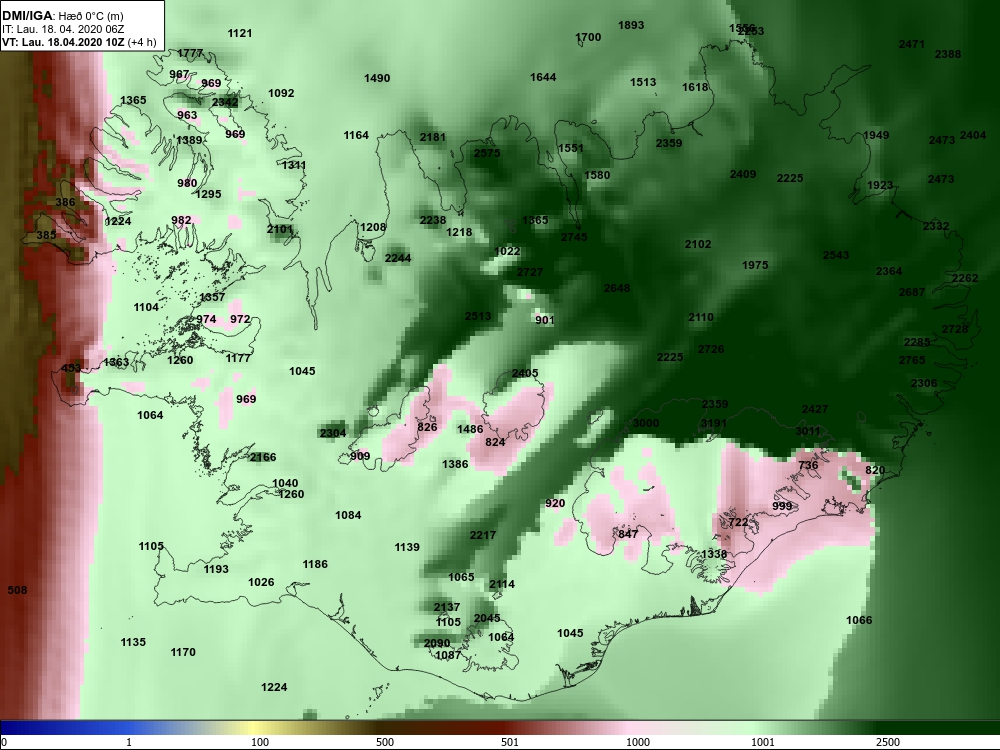Select the map value 2304
Viewport: 1000px width, 750px height.
[x=333, y=433]
